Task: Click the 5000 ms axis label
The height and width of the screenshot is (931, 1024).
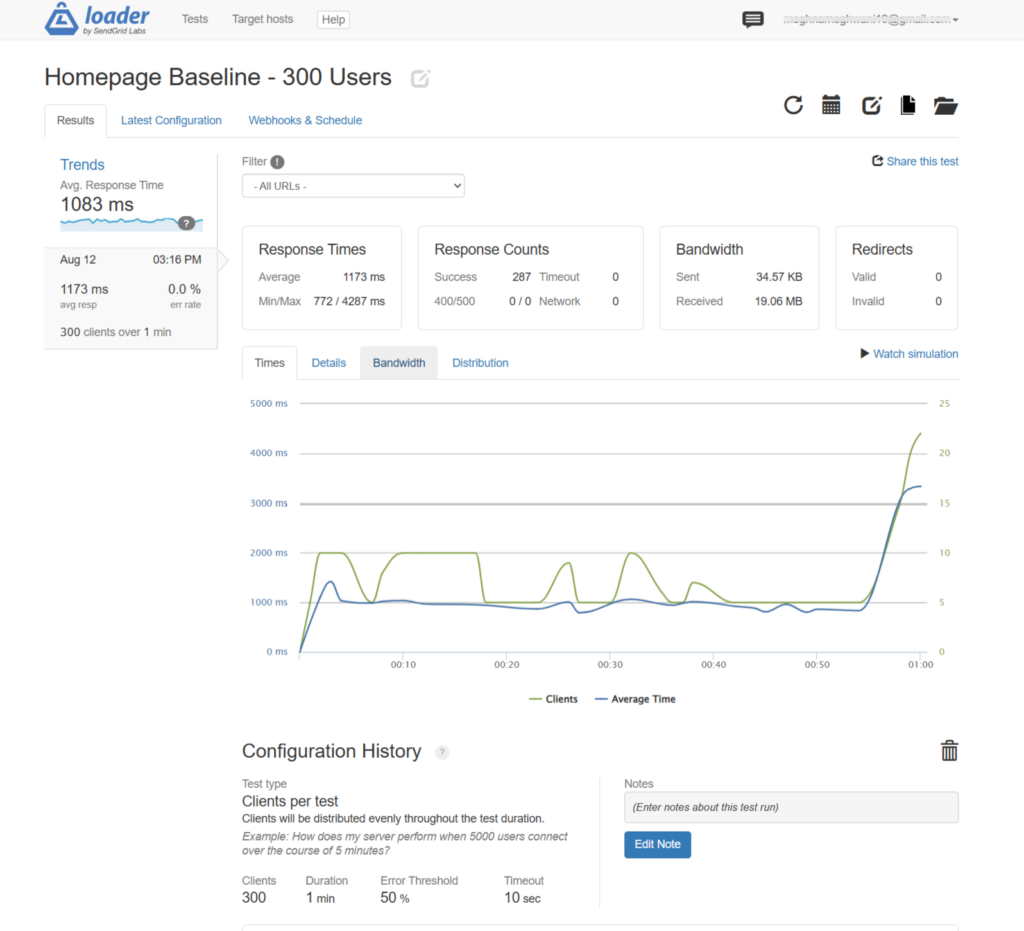Action: coord(268,403)
